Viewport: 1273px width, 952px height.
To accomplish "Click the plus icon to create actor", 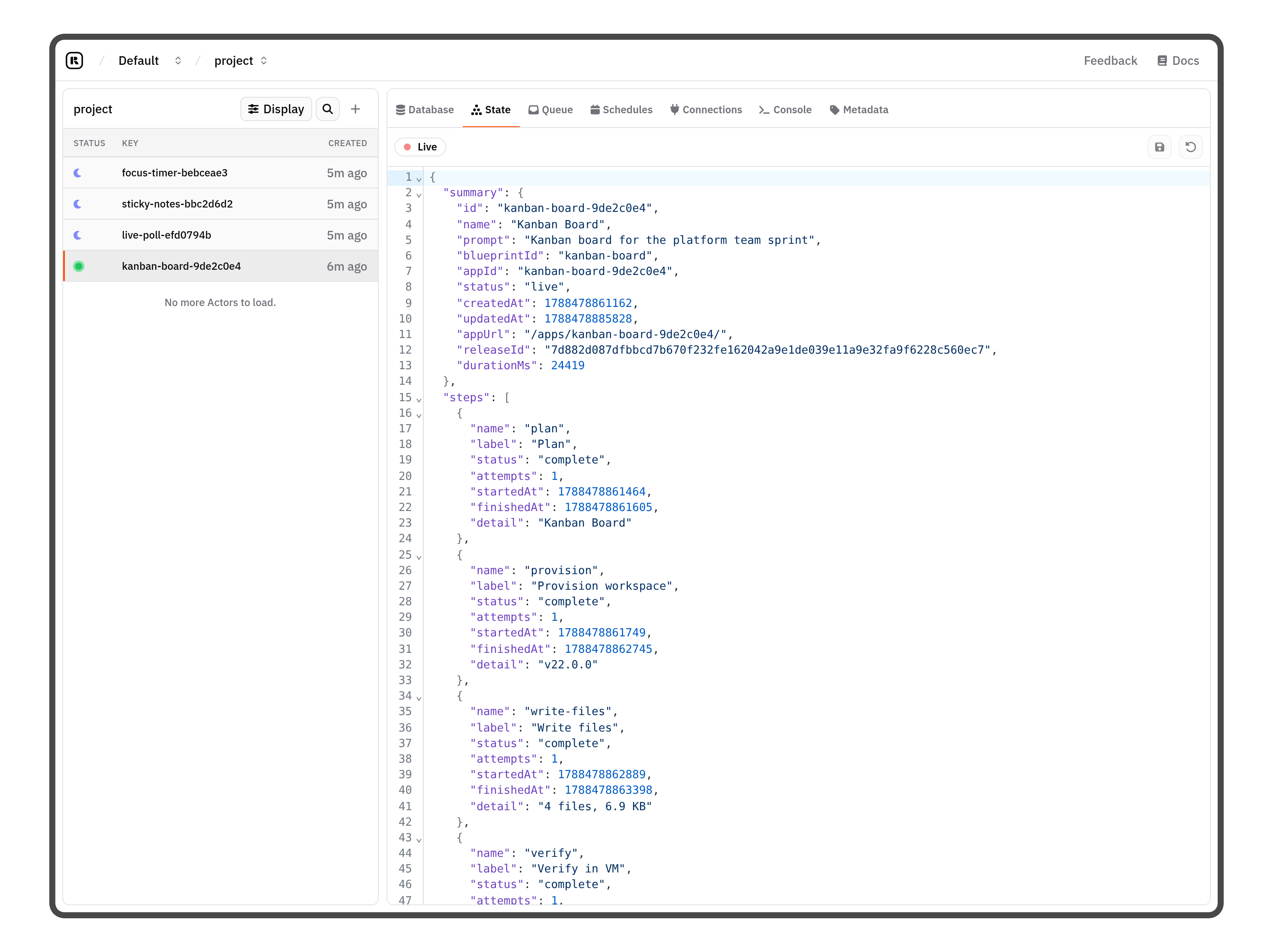I will 356,109.
